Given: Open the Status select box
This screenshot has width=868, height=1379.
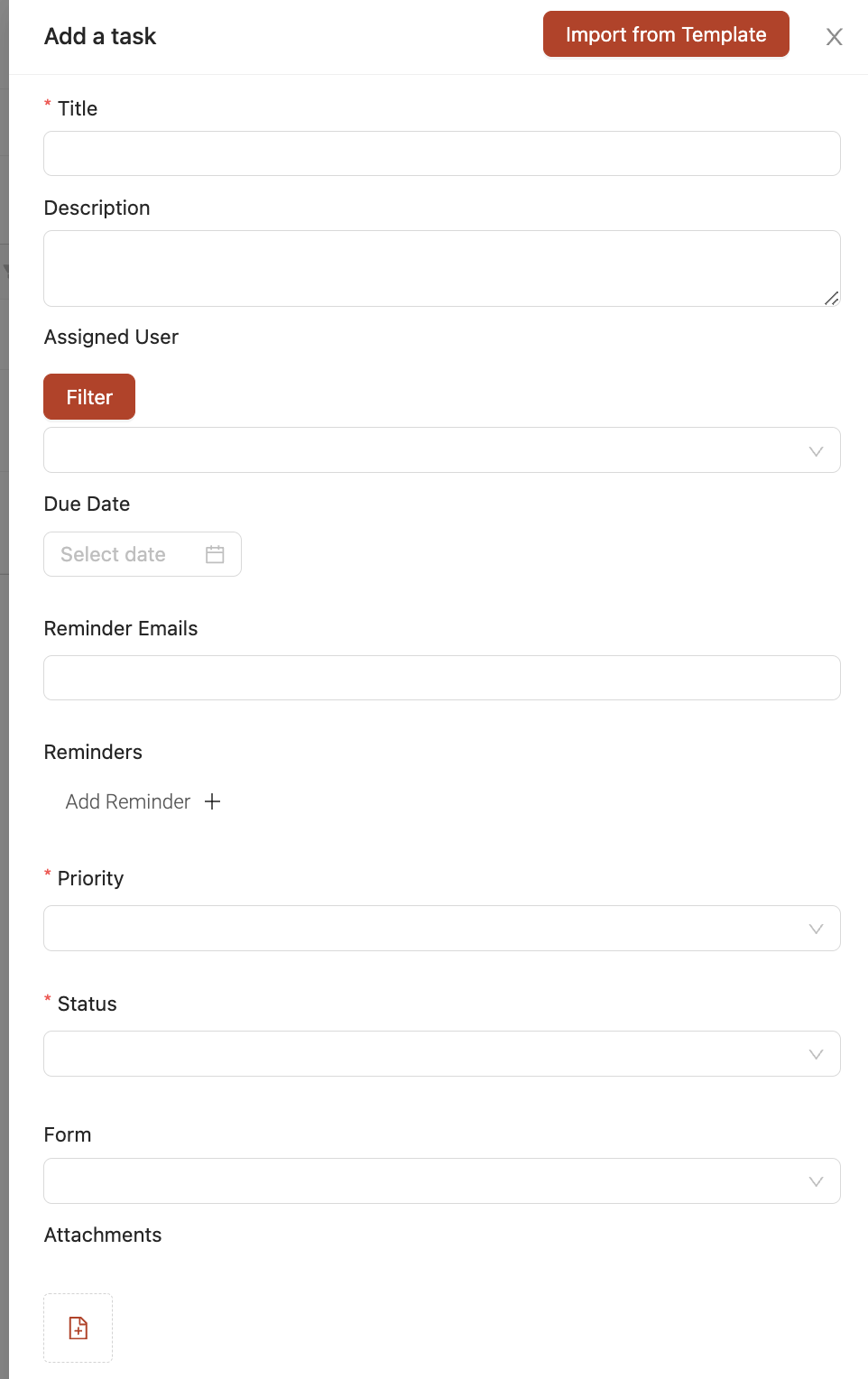Looking at the screenshot, I should click(442, 1054).
